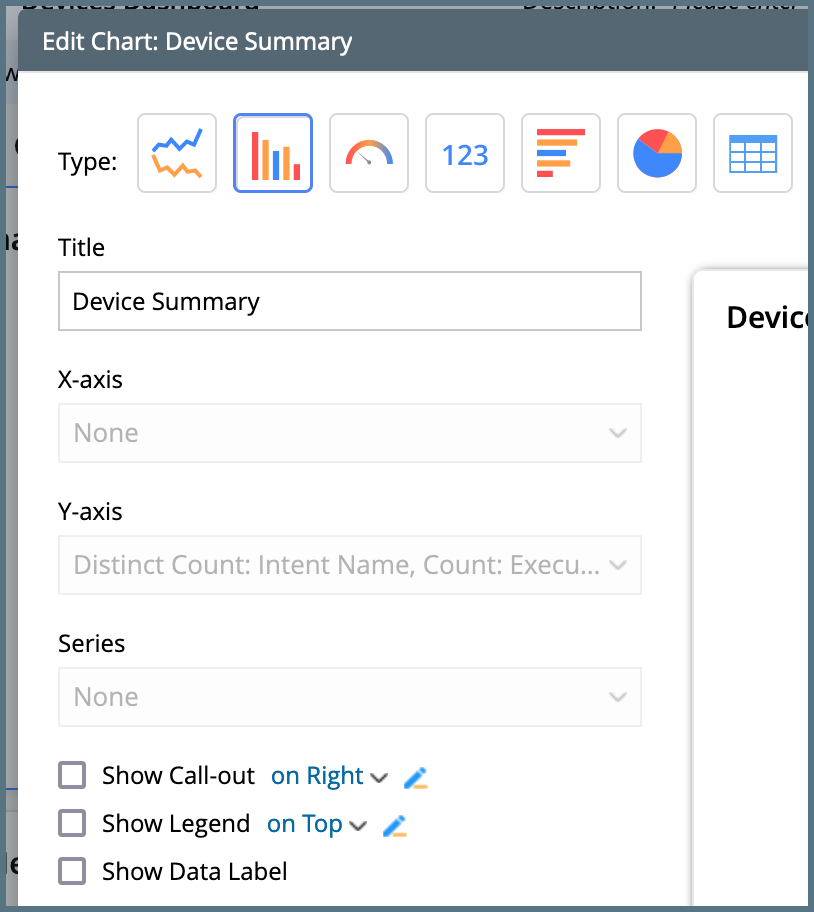Enable the Show Call-out checkbox
This screenshot has height=912, width=814.
(72, 776)
